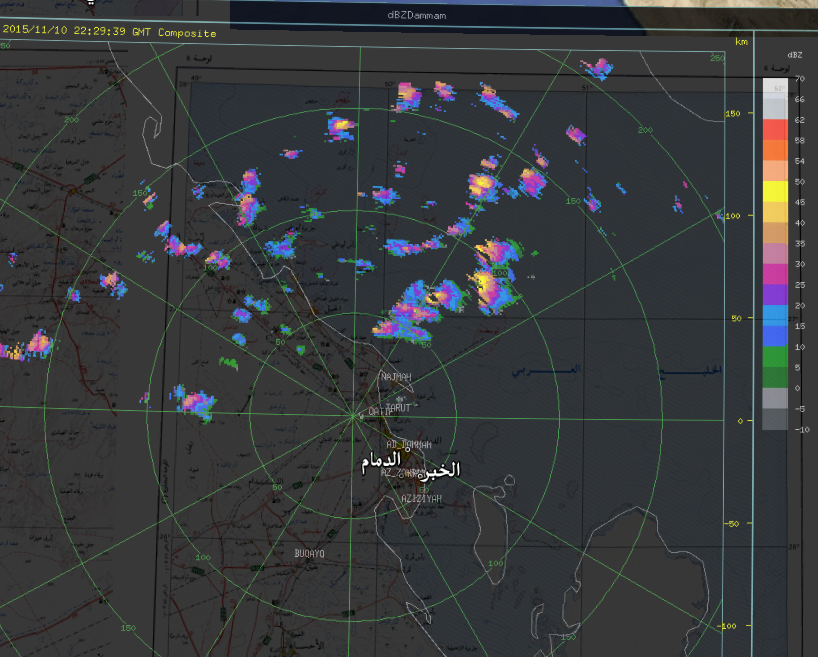The image size is (818, 657).
Task: Click the -100 km tick on right axis
Action: click(x=727, y=626)
